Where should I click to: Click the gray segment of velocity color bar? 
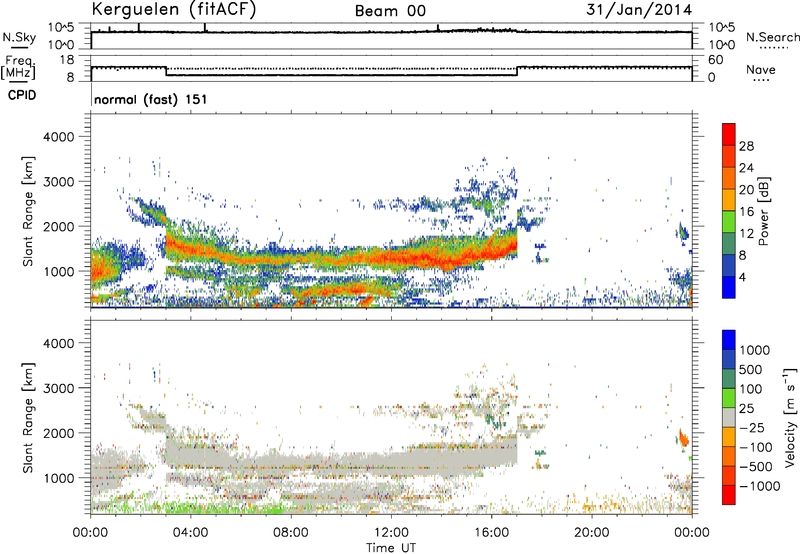tap(729, 417)
